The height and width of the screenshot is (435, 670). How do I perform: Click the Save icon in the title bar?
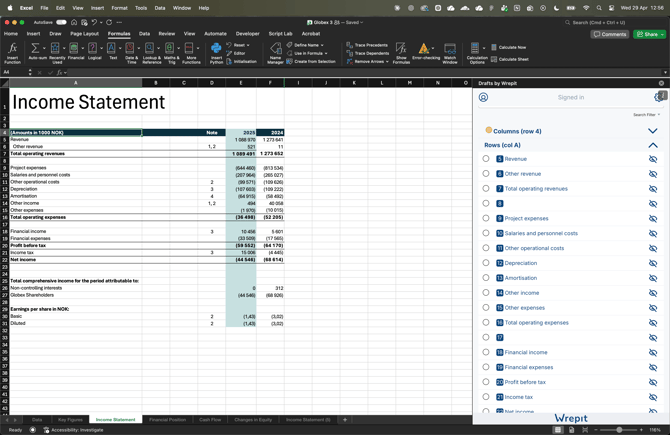[x=84, y=22]
